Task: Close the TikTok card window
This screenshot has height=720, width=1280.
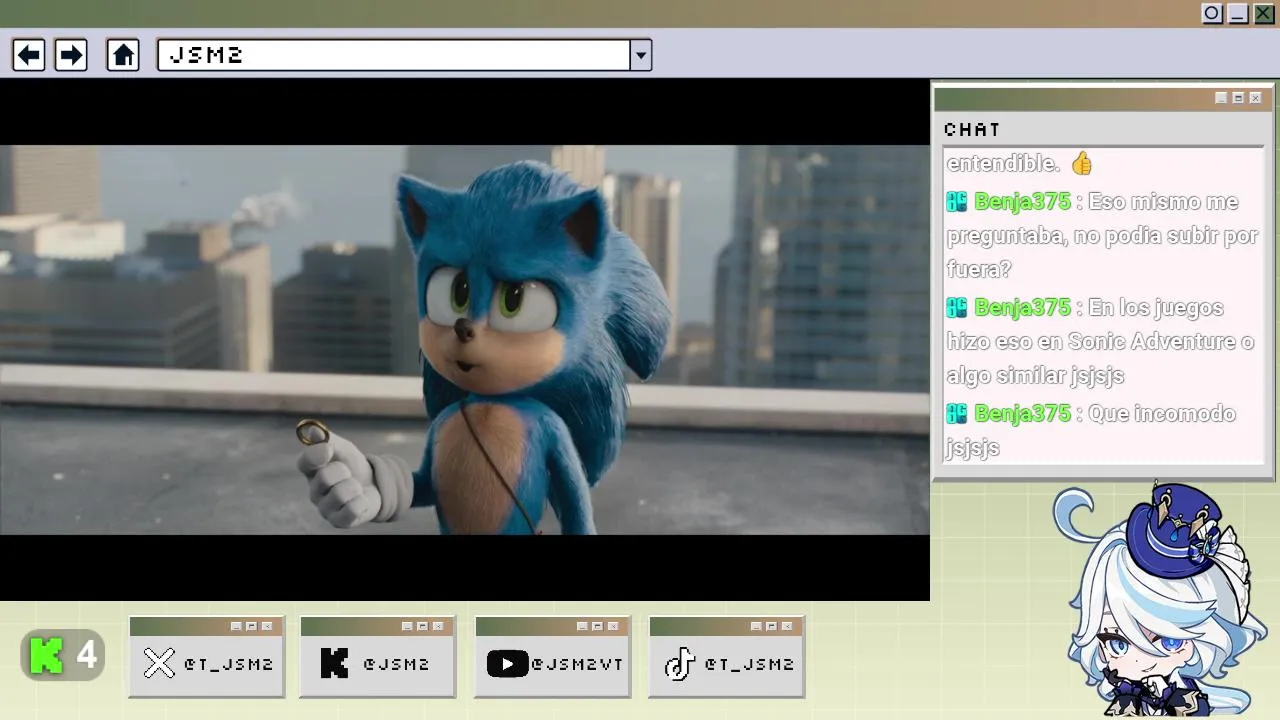Action: coord(787,626)
